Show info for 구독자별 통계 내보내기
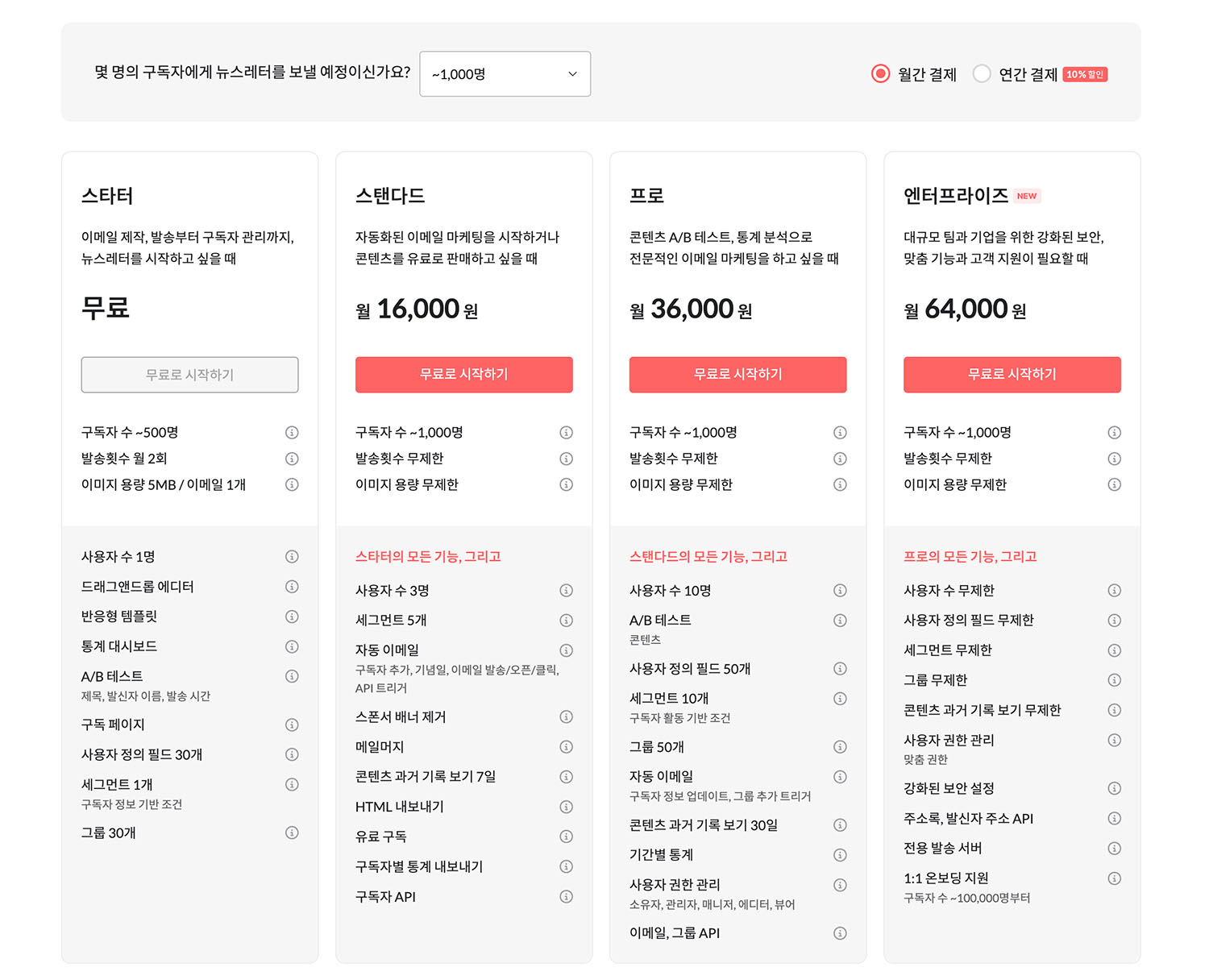Screen dimensions: 1209x980 (x=567, y=866)
